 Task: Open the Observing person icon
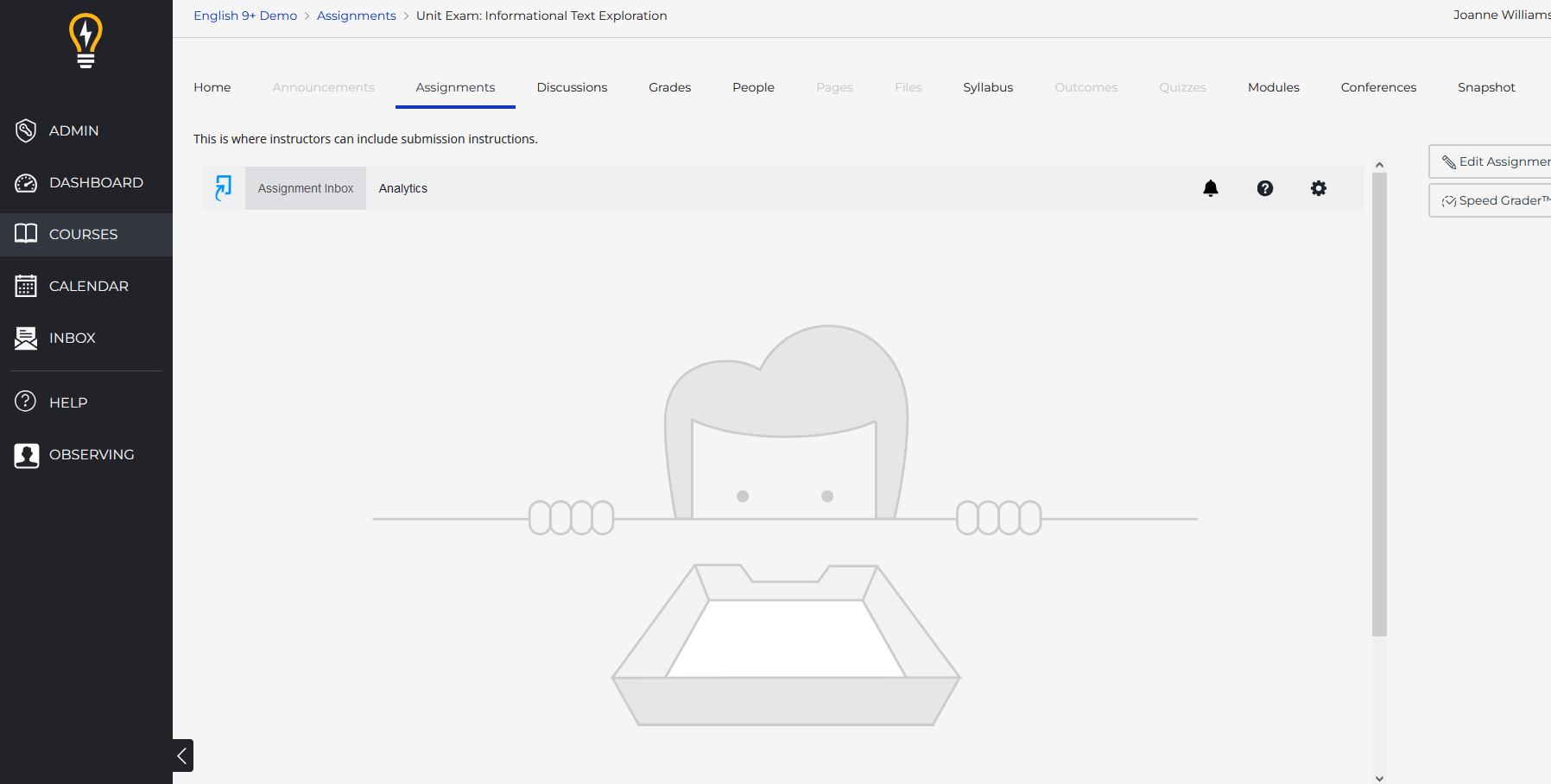[x=26, y=455]
